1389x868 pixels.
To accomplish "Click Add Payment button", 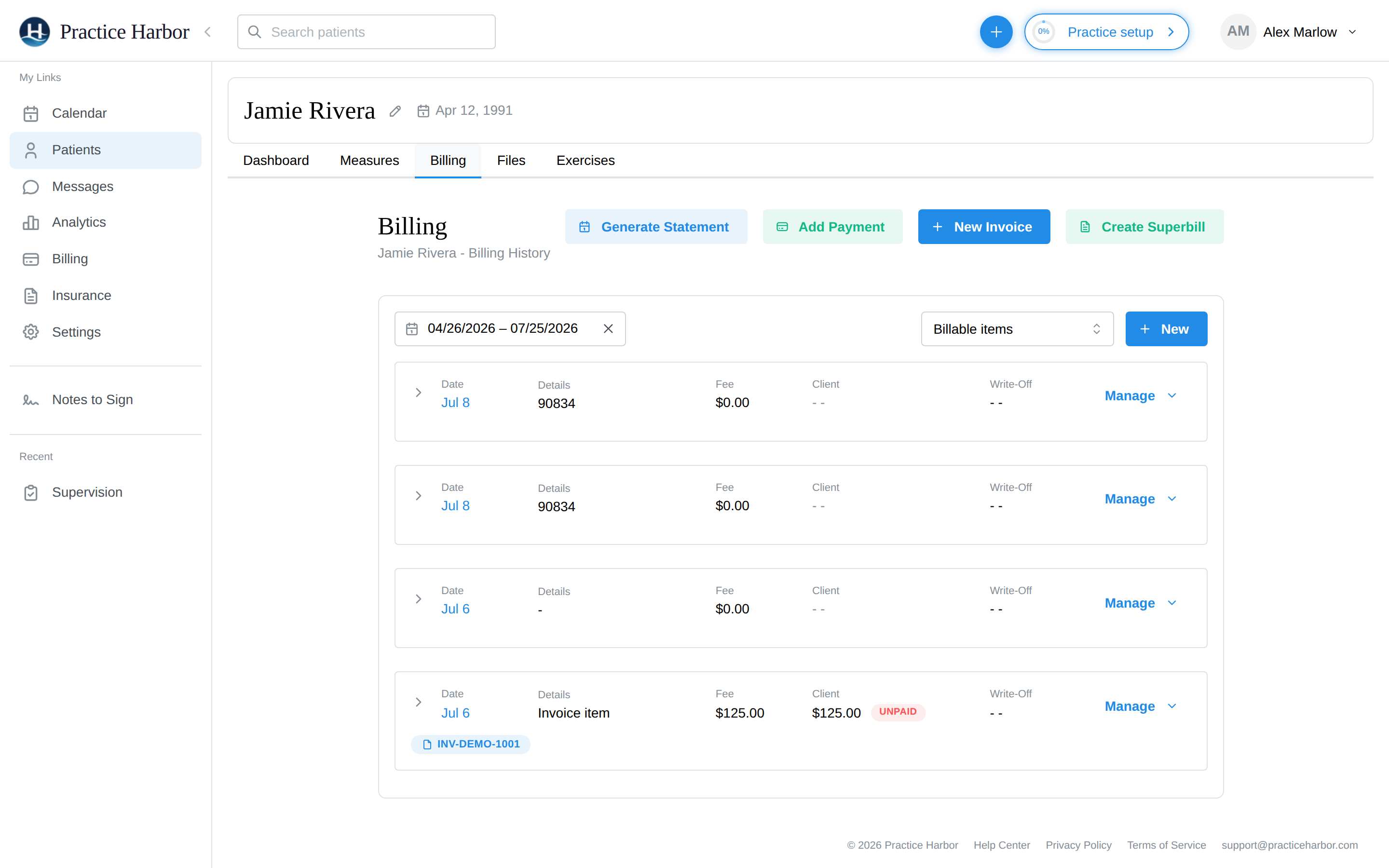I will pos(832,227).
